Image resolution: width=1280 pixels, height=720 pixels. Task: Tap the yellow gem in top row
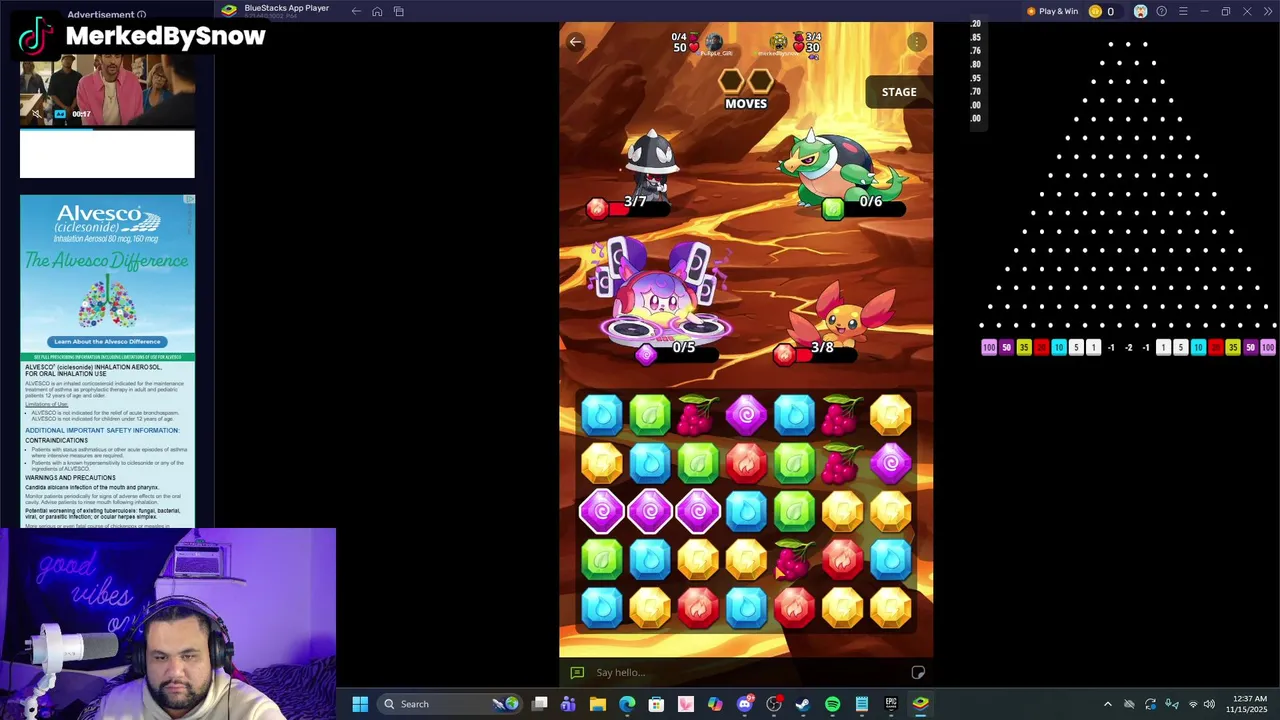890,415
